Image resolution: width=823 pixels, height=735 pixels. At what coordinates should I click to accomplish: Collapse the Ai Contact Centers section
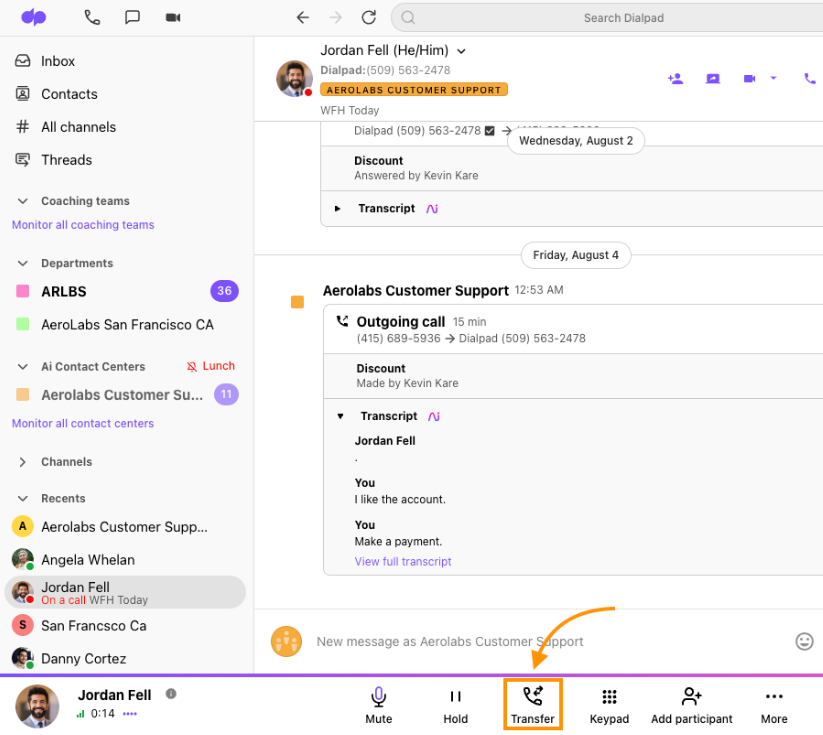pos(23,366)
